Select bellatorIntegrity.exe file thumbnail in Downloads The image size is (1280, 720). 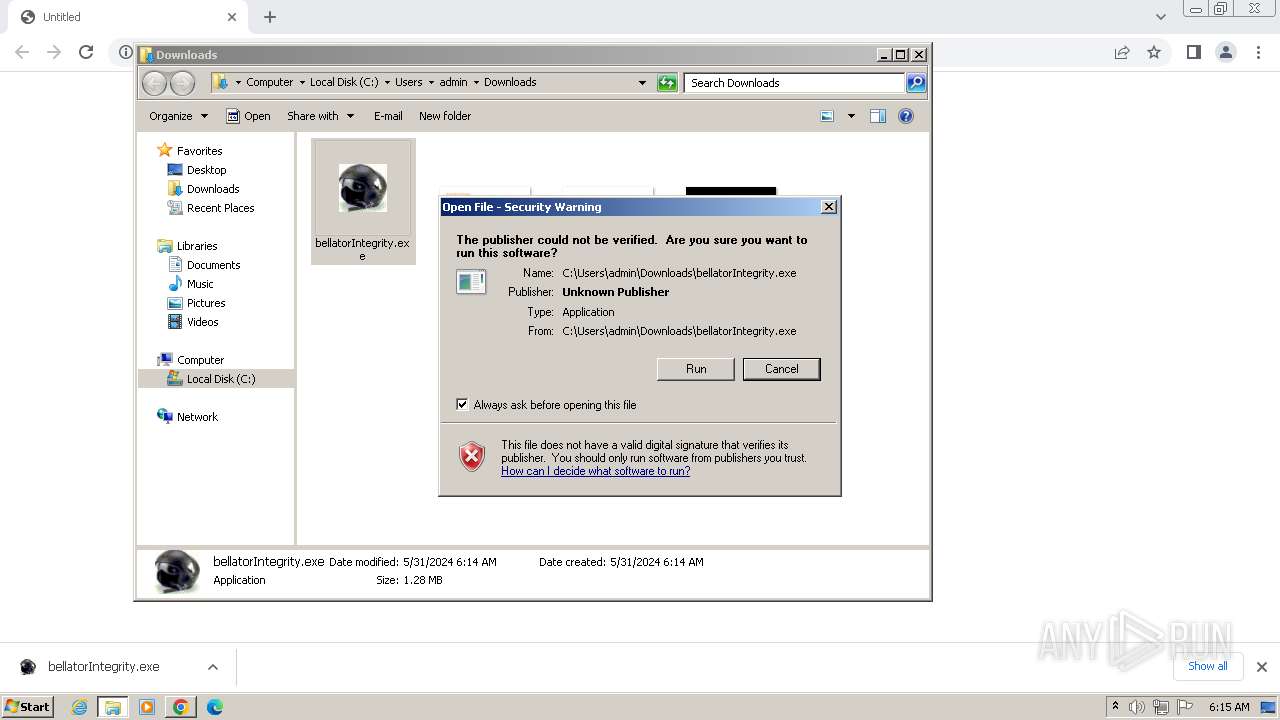362,201
